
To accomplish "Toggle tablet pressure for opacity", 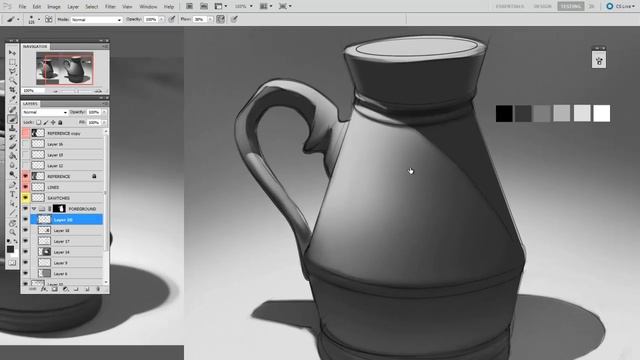I will [172, 19].
